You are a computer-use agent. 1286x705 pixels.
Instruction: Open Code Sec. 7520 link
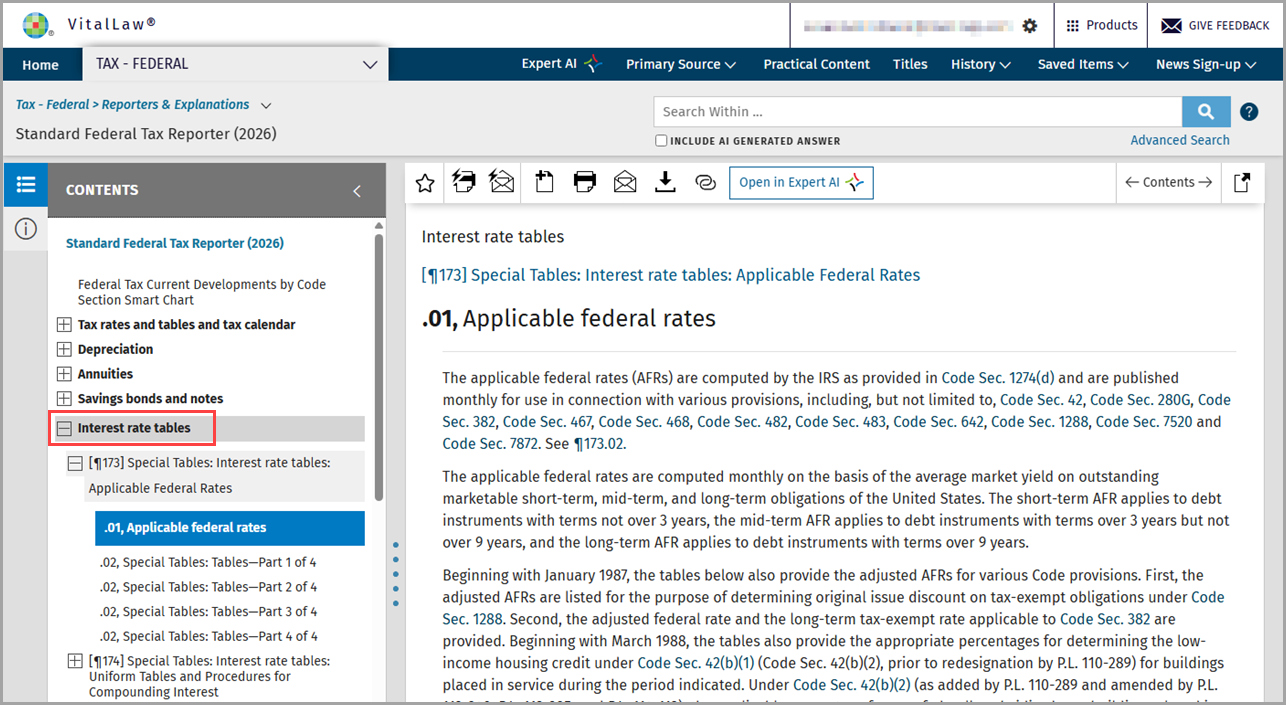tap(1144, 422)
